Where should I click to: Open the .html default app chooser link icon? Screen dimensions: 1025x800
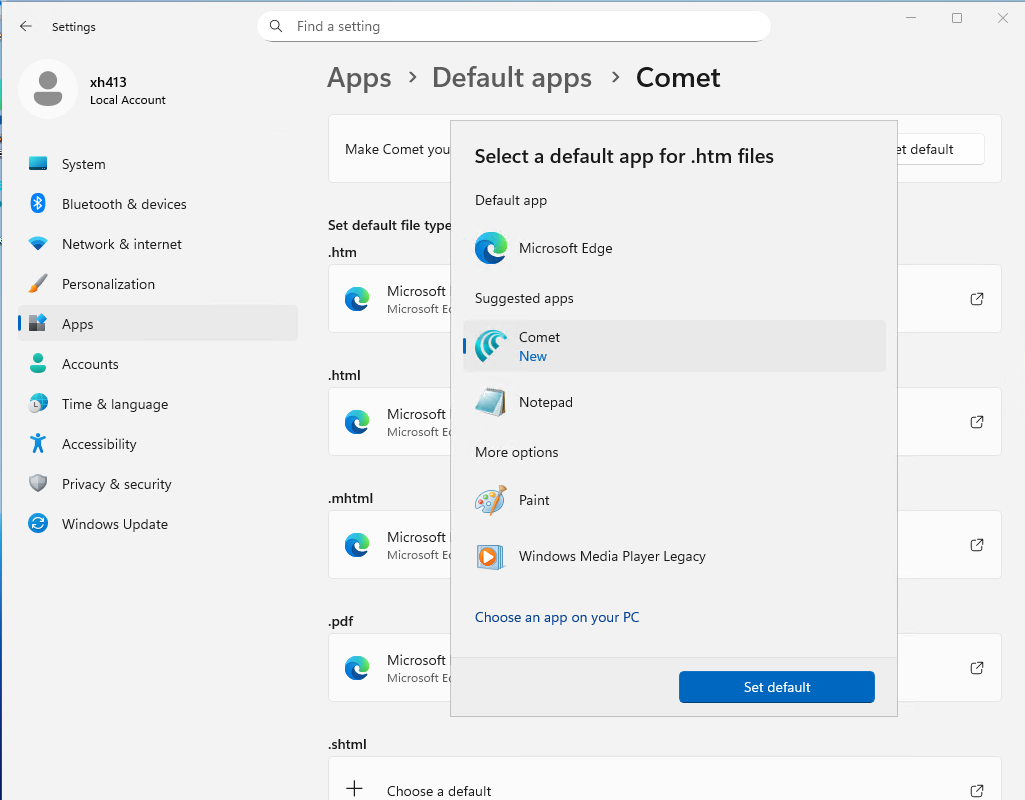point(977,422)
